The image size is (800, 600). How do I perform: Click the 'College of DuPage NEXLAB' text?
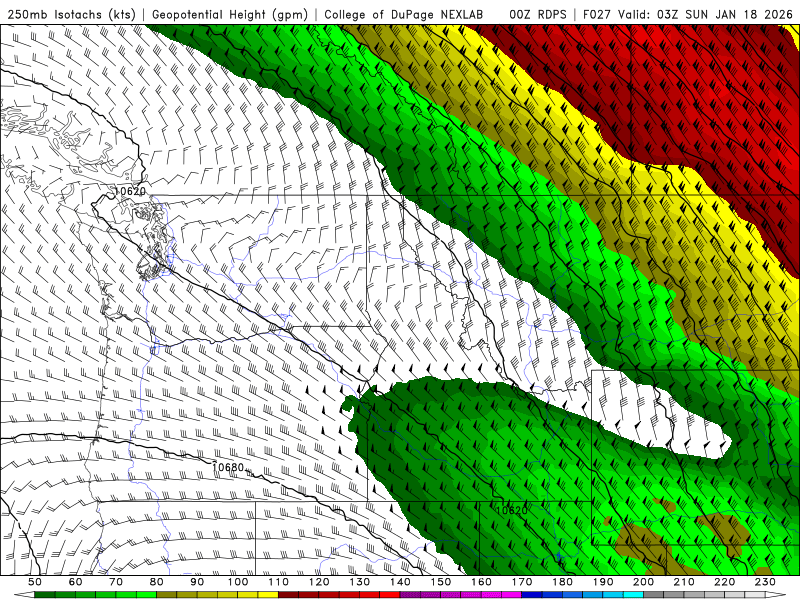point(404,14)
